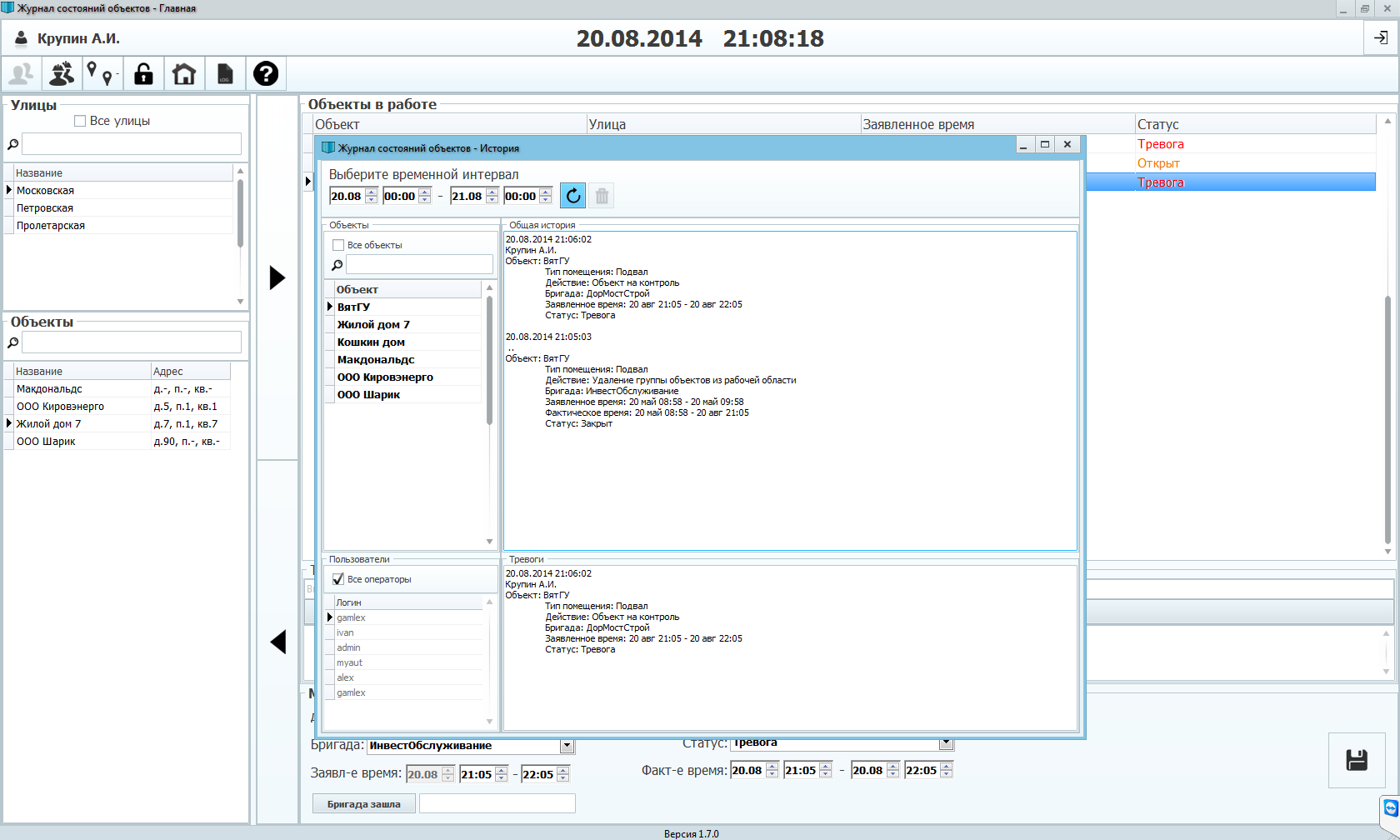1400x840 pixels.
Task: Close the History window
Action: point(1067,145)
